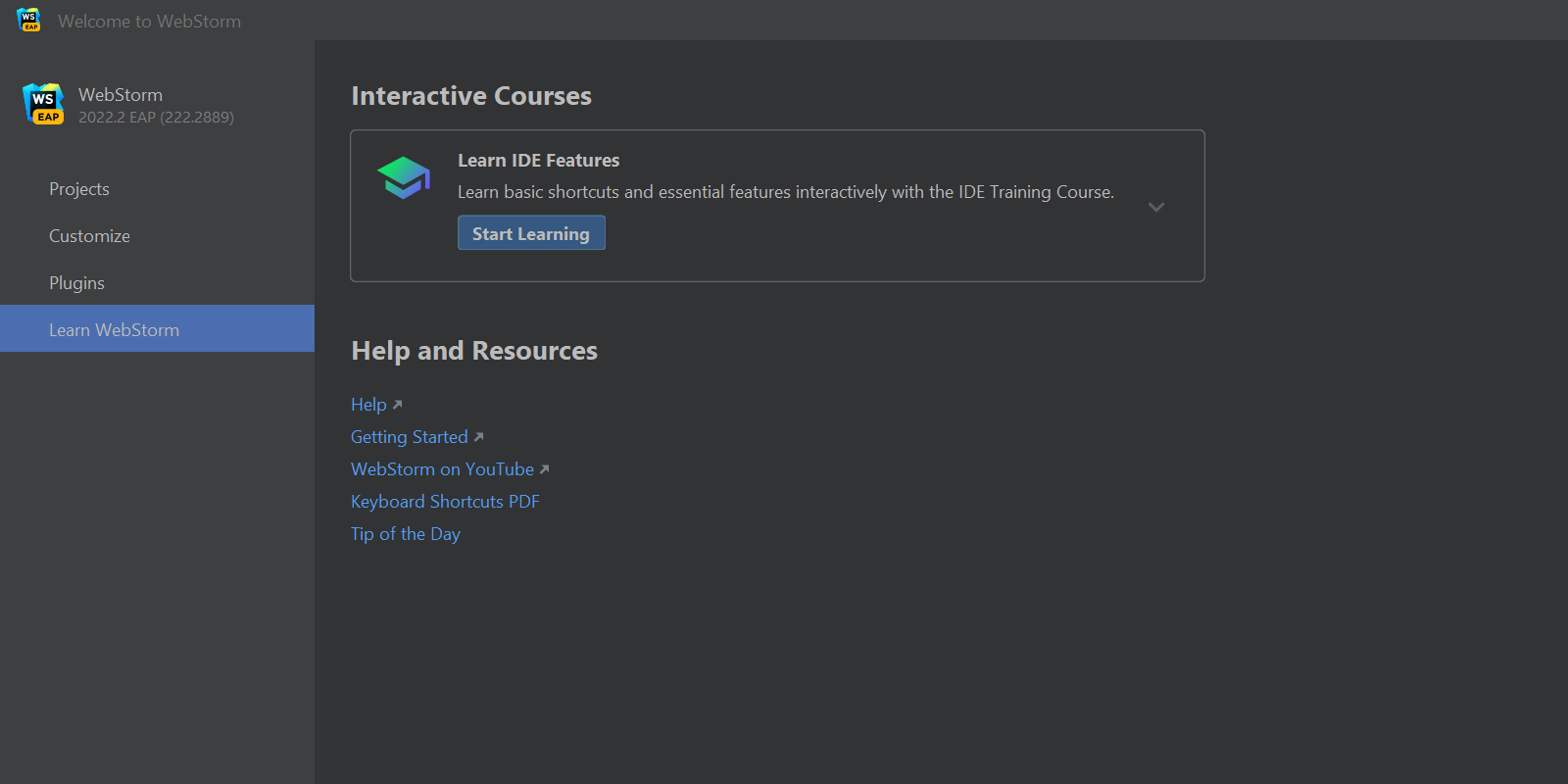
Task: Expand the Learn IDE Features card chevron
Action: [1156, 207]
